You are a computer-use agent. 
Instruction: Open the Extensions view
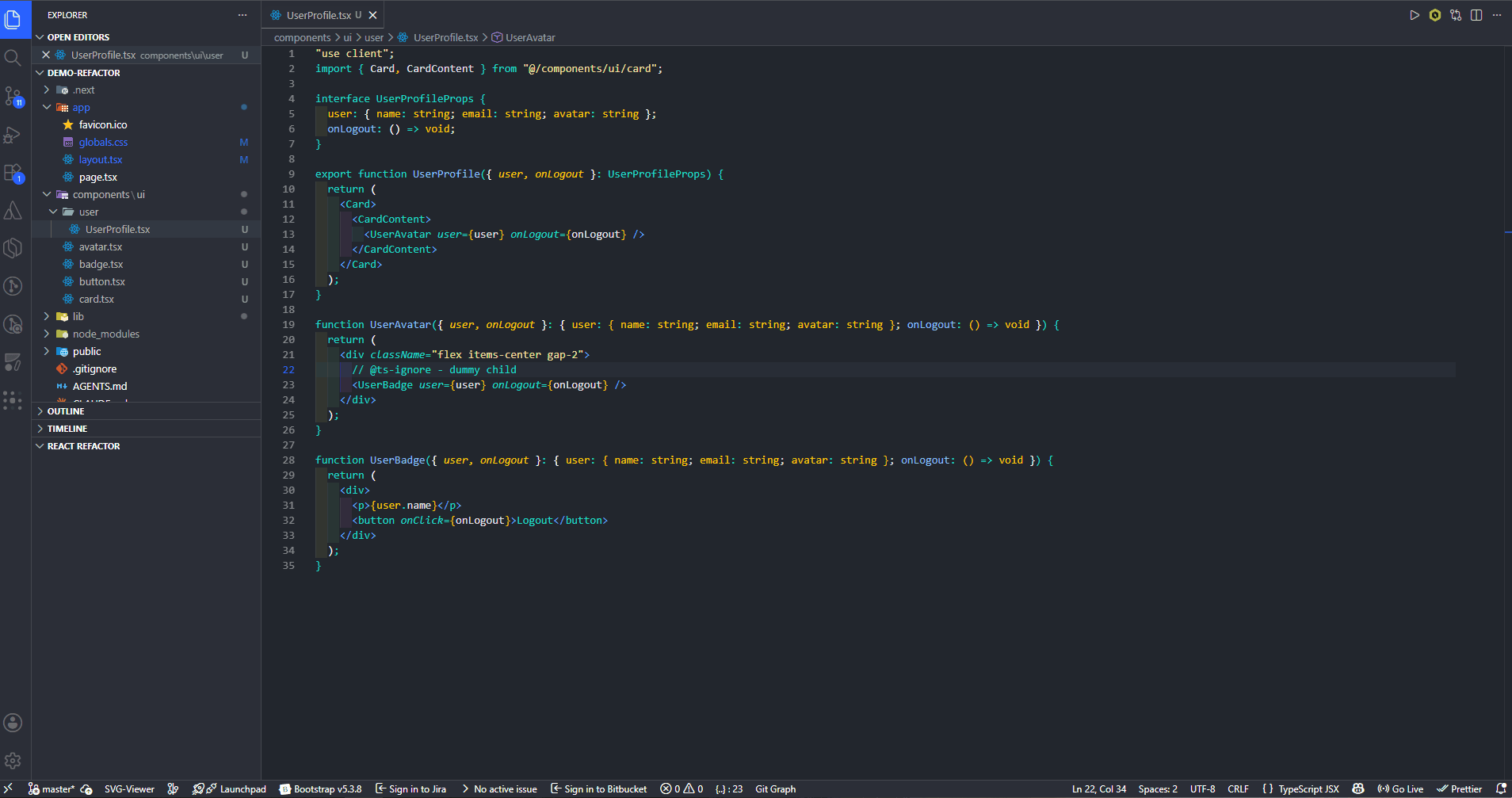coord(13,172)
